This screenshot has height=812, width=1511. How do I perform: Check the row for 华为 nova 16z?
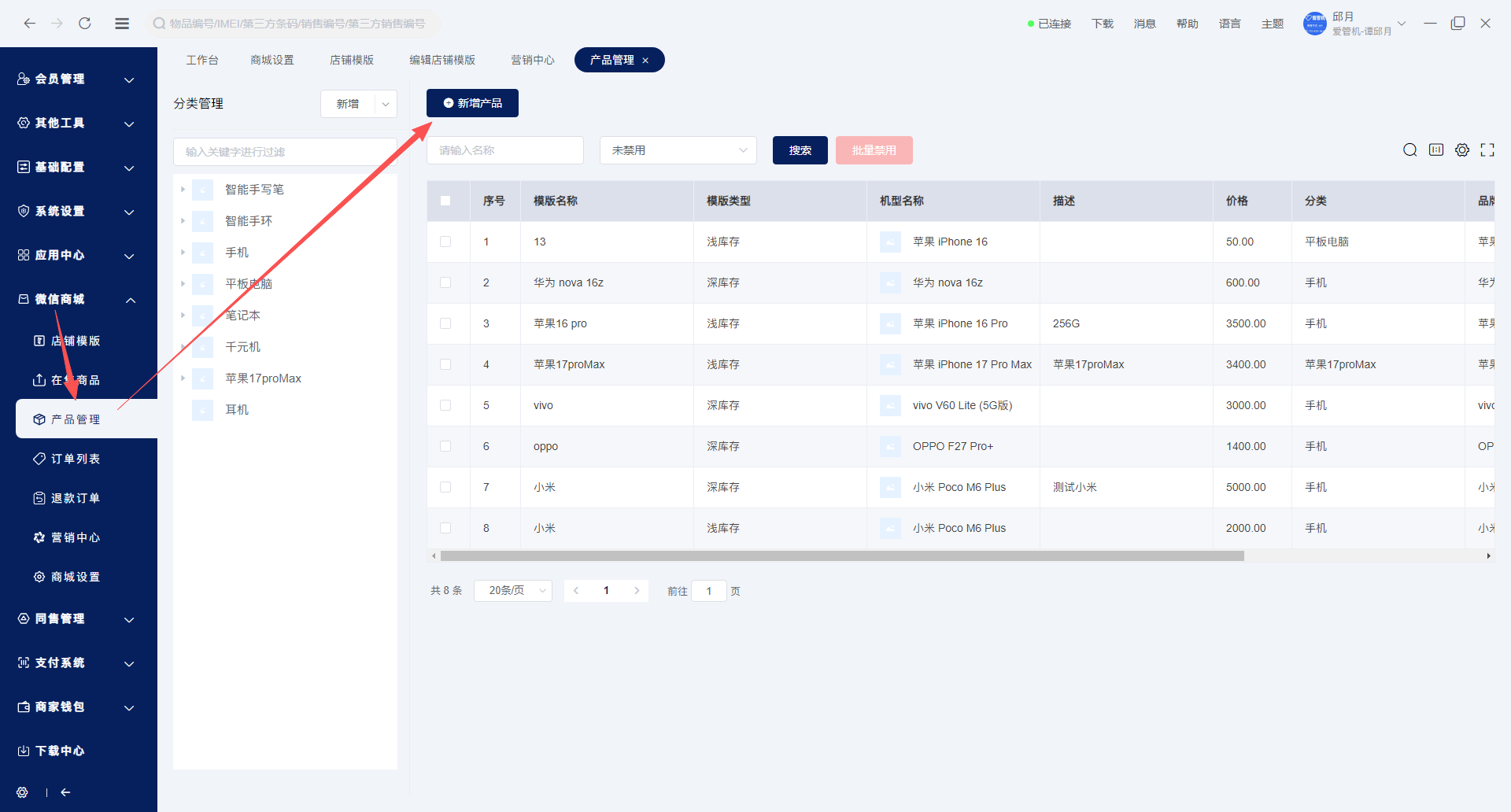tap(445, 282)
